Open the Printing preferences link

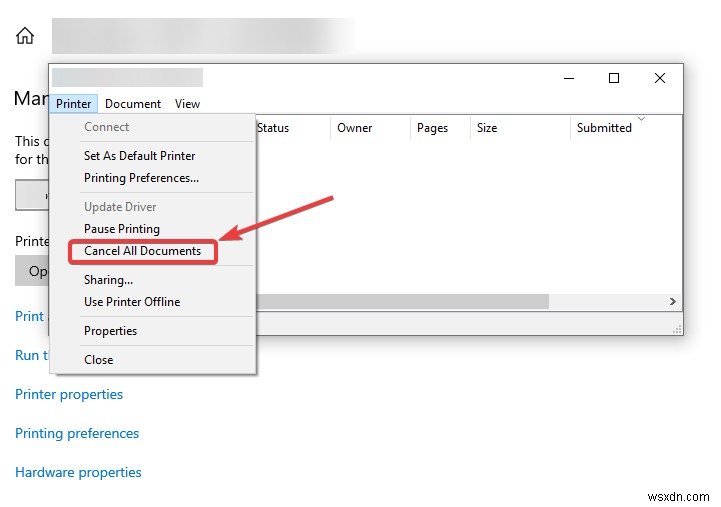[x=77, y=433]
